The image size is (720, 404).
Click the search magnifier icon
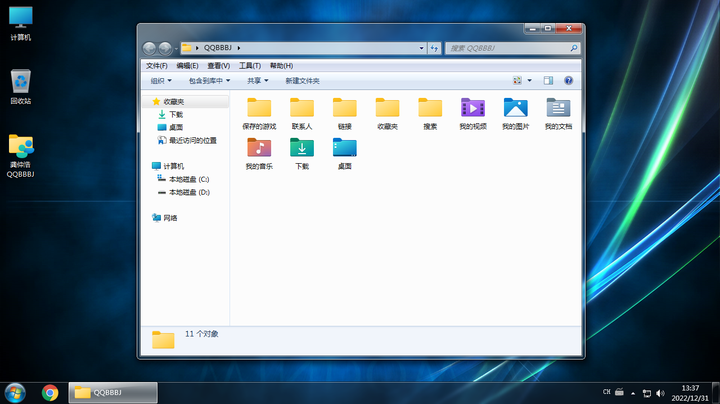(574, 48)
